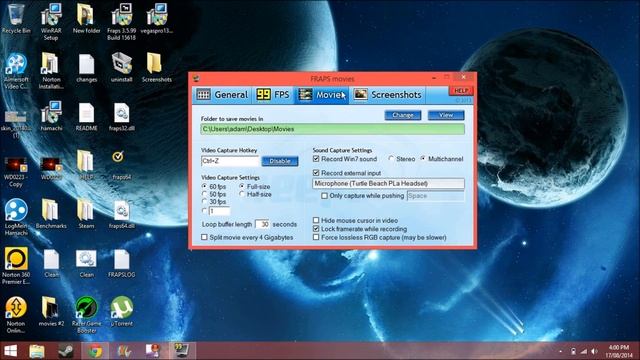The width and height of the screenshot is (640, 360).
Task: Click the push-to-capture Space key field
Action: point(436,196)
